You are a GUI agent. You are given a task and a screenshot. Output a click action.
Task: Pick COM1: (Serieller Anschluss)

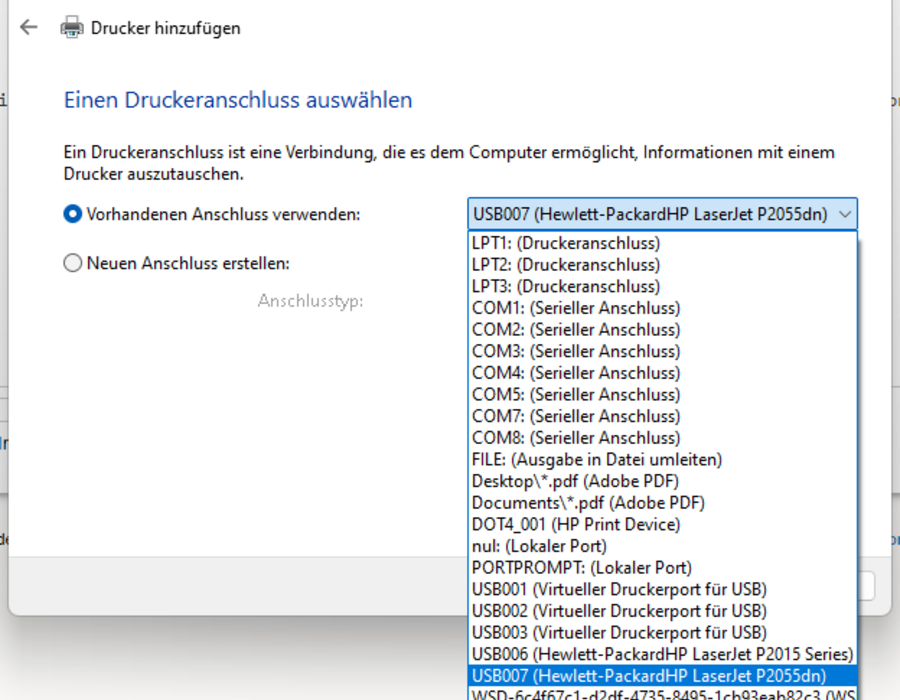tap(663, 308)
